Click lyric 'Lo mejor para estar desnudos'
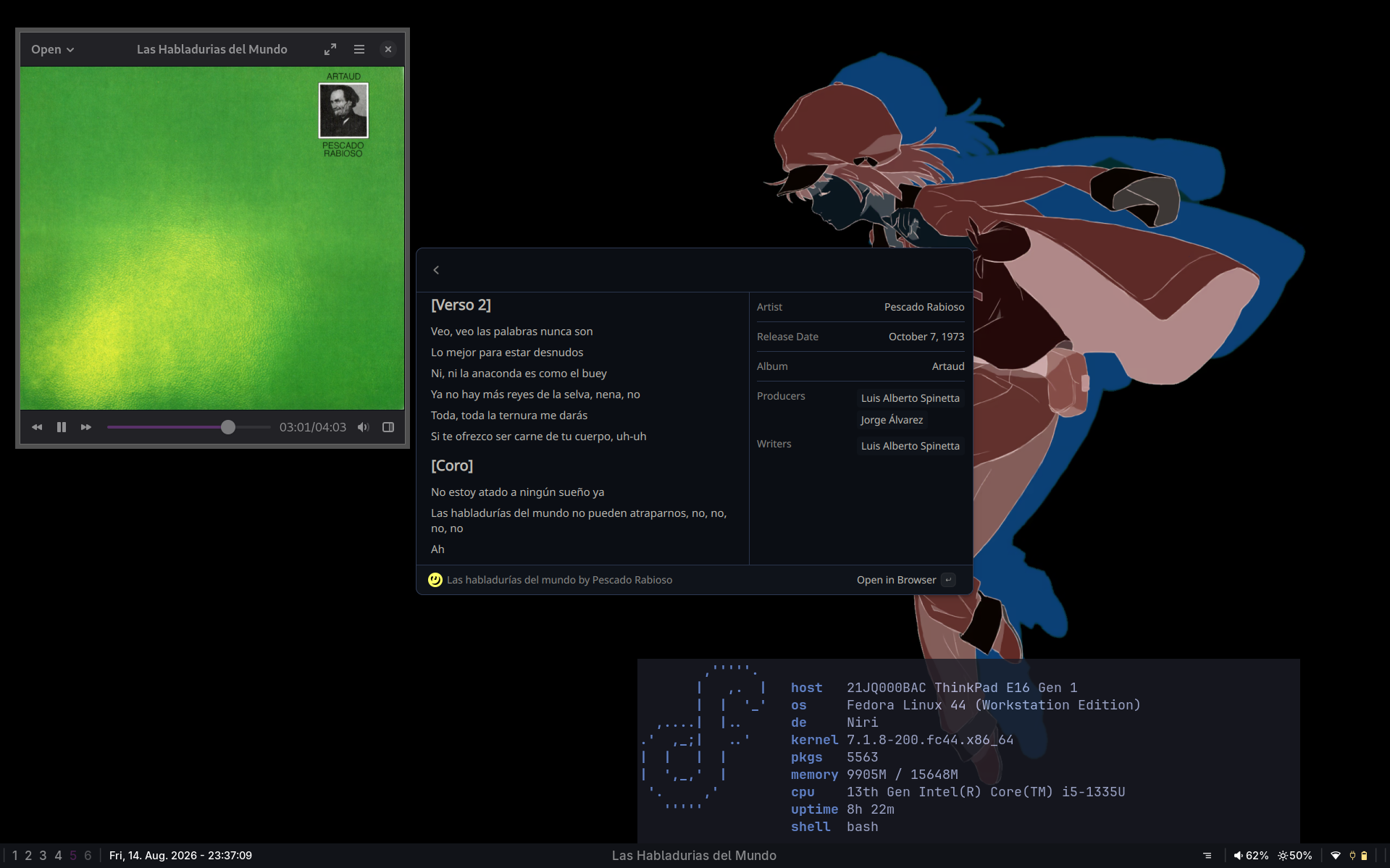Viewport: 1390px width, 868px height. (507, 353)
